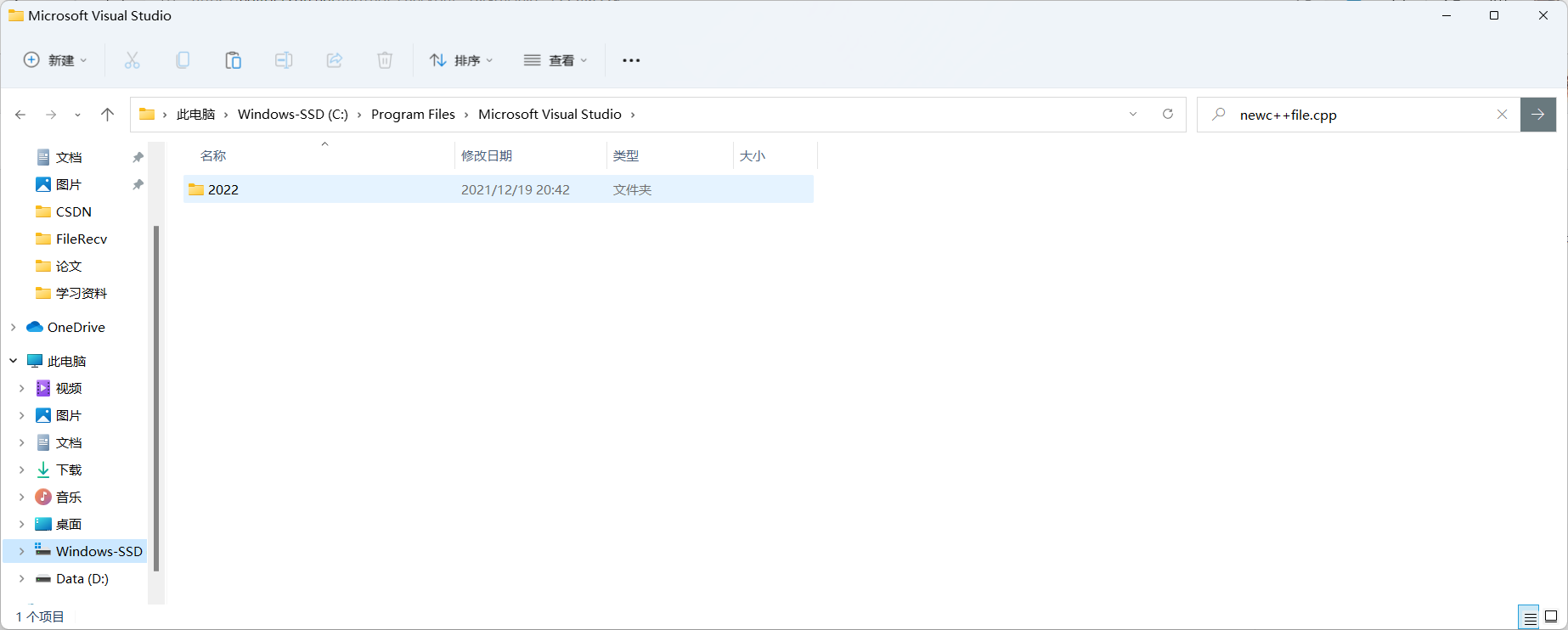This screenshot has width=1568, height=630.
Task: Clear the search text with X
Action: (1502, 115)
